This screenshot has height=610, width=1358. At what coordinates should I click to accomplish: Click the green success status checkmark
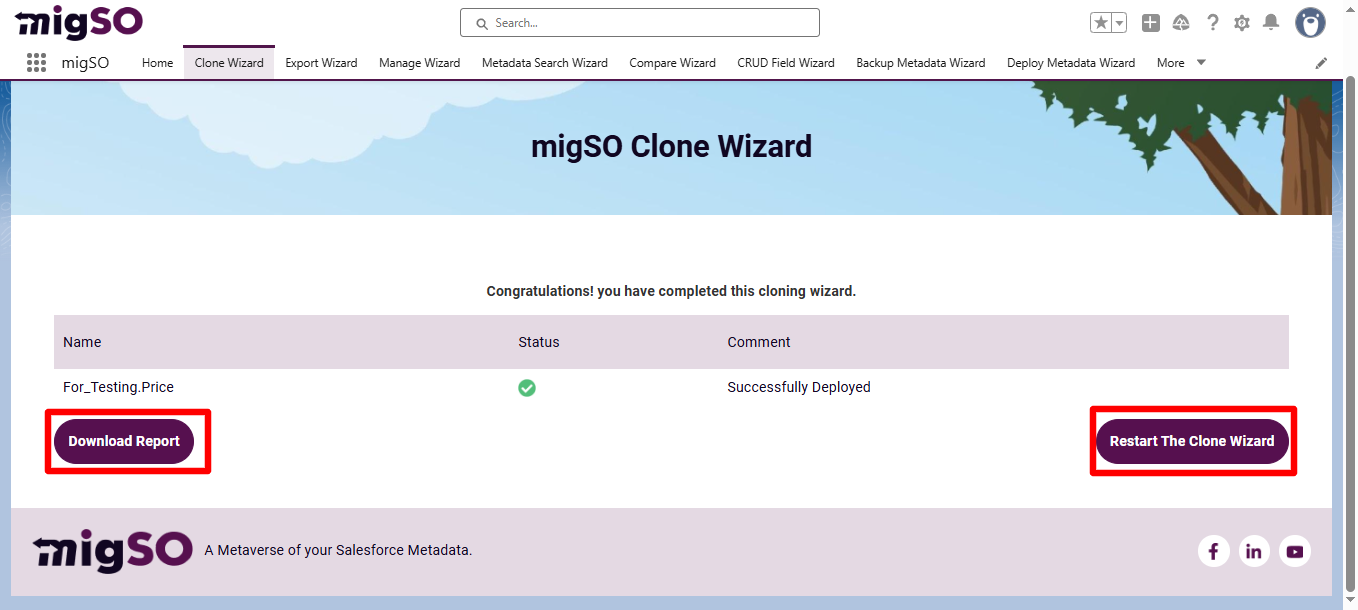pos(527,388)
